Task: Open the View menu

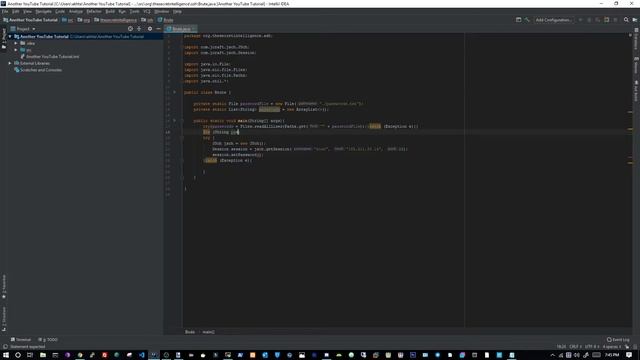Action: [x=27, y=11]
